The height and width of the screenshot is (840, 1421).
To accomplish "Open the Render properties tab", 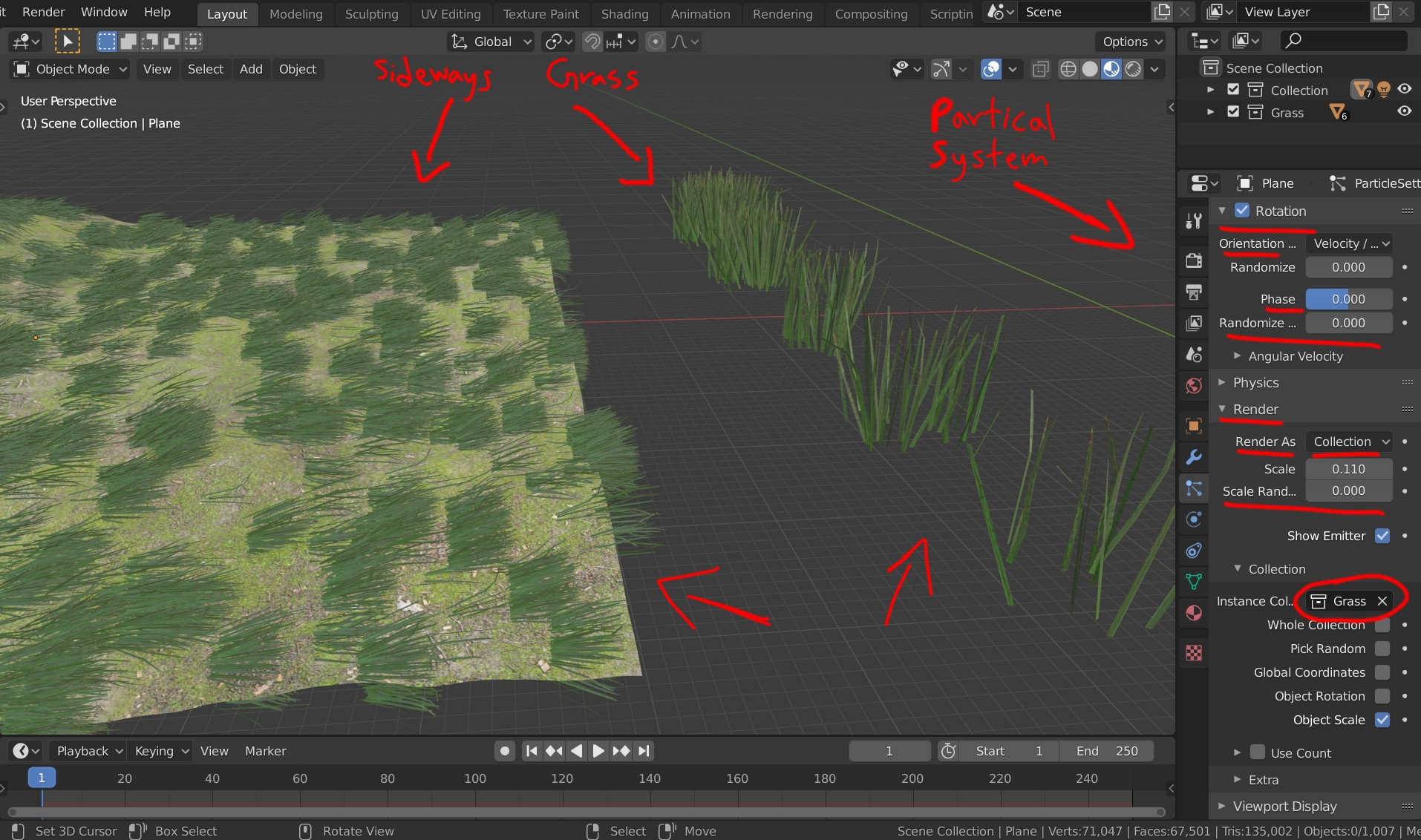I will click(1194, 260).
